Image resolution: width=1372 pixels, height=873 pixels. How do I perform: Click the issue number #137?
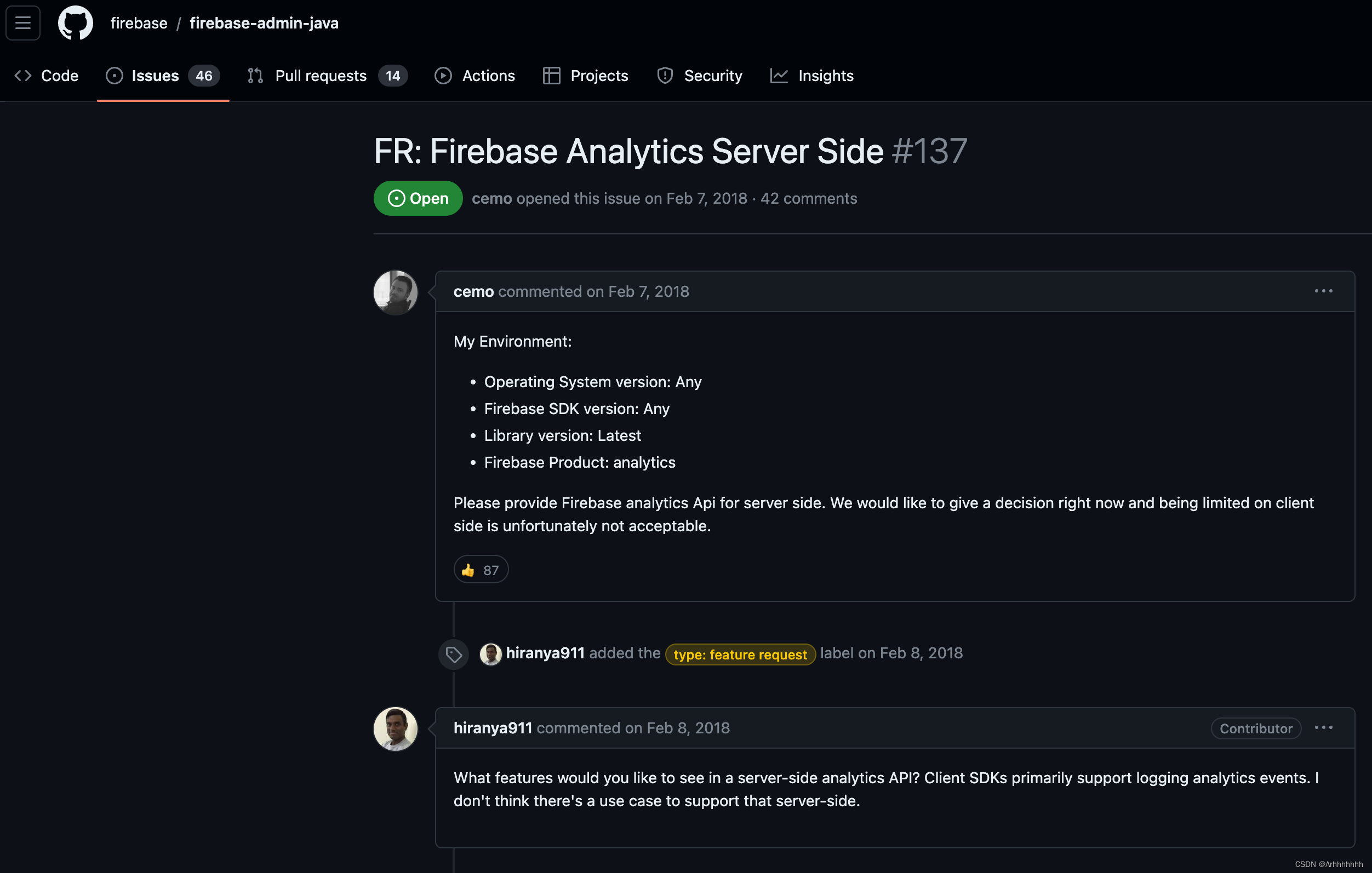coord(929,152)
